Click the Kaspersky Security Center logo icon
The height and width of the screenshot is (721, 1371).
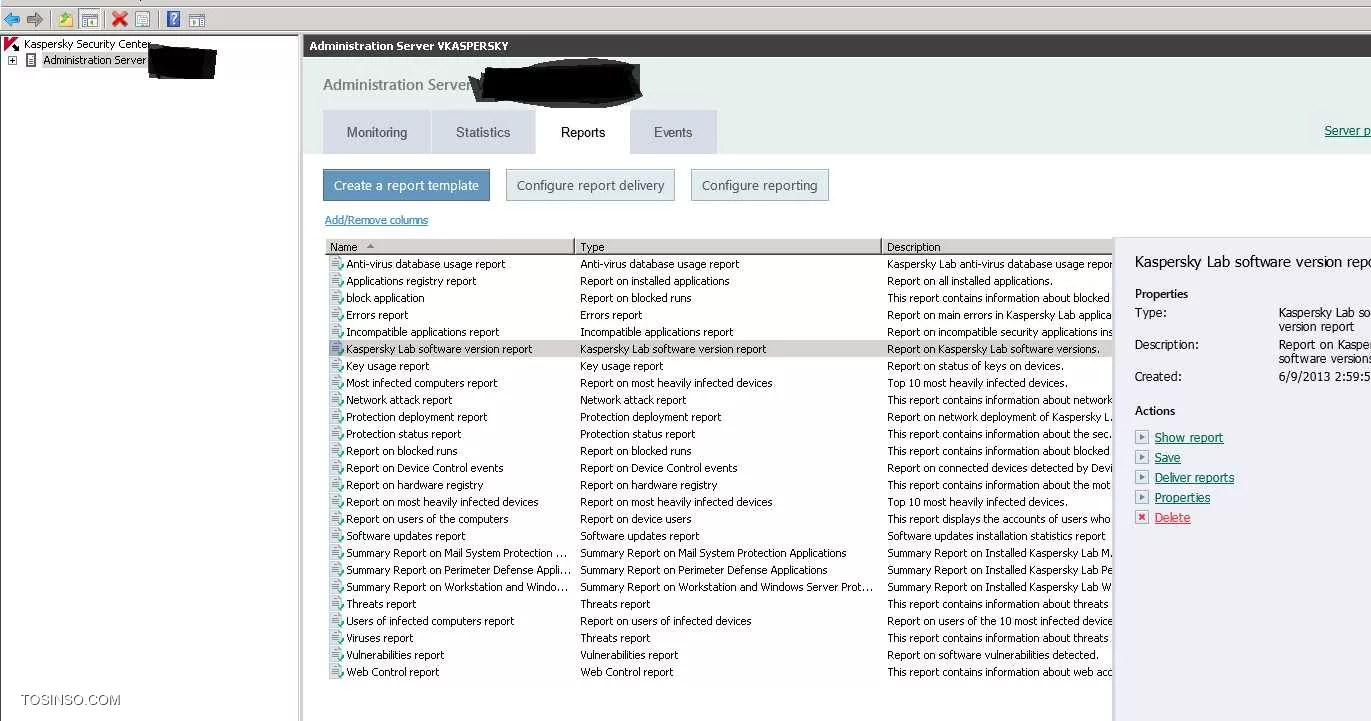pos(12,44)
